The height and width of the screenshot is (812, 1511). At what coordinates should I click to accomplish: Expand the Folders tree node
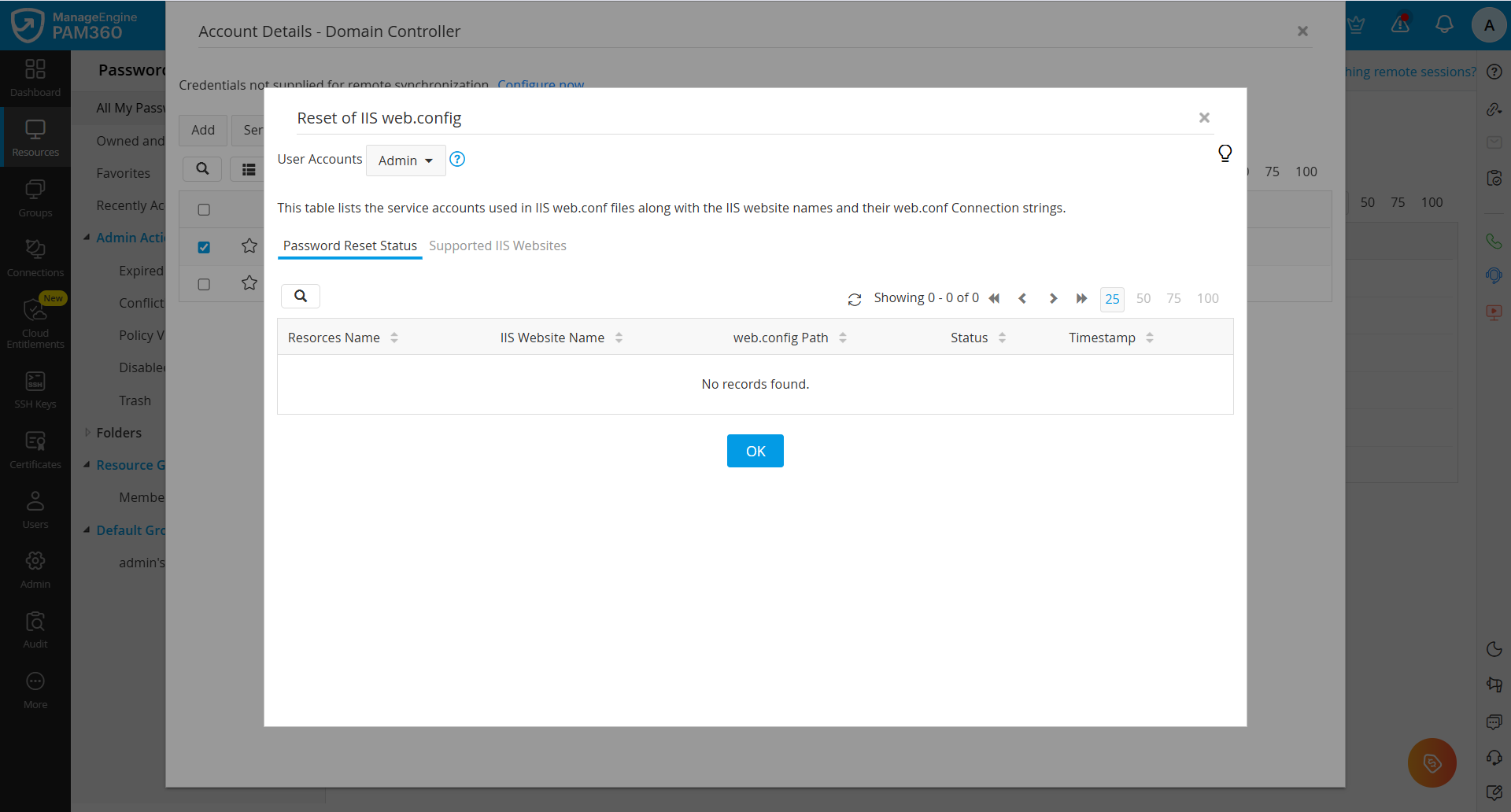(87, 433)
